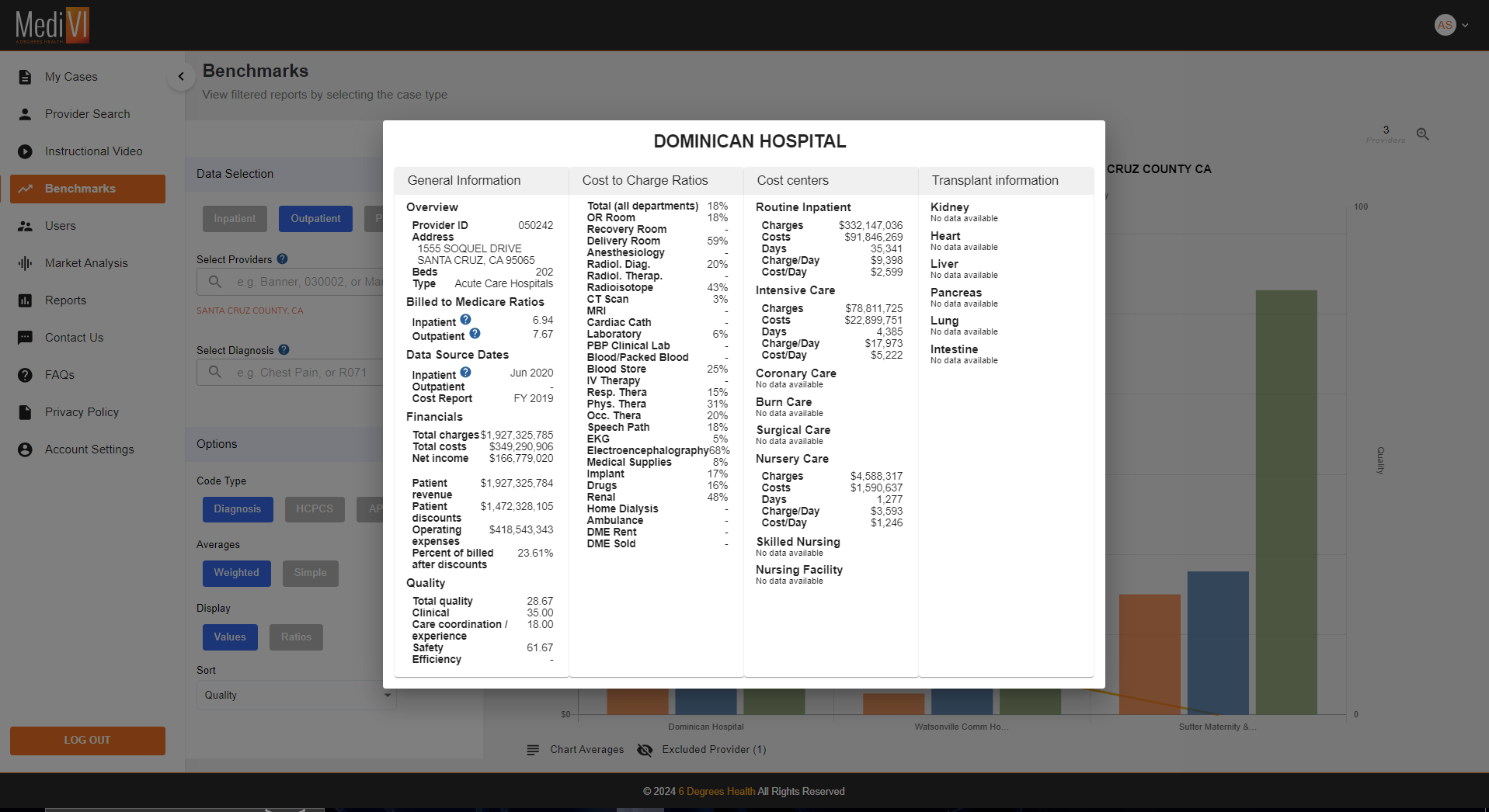Viewport: 1489px width, 812px height.
Task: Set display to Values
Action: tap(230, 637)
